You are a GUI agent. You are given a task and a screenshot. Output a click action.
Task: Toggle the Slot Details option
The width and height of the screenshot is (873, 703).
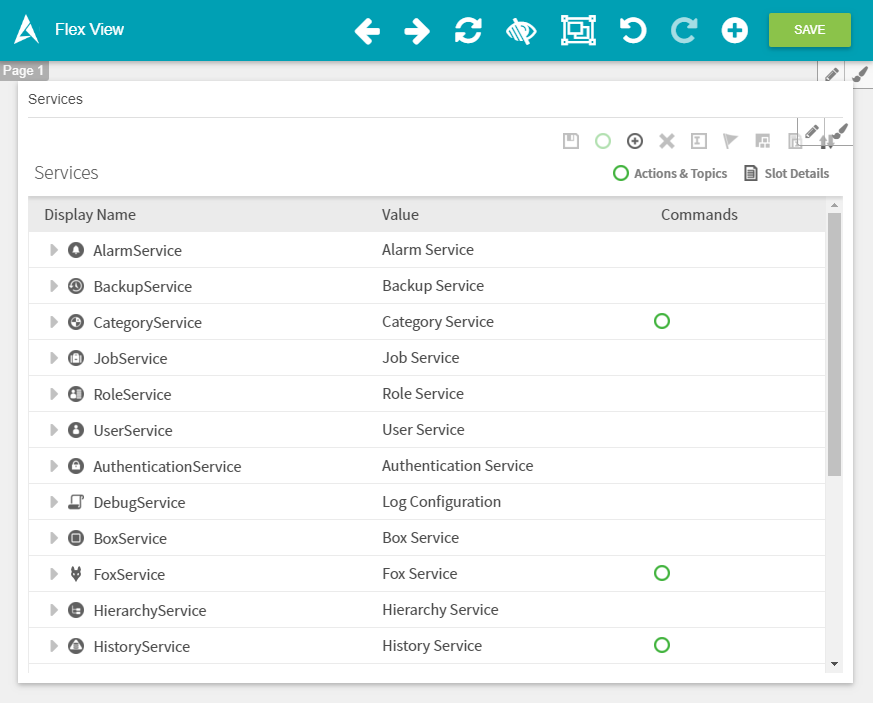(787, 173)
